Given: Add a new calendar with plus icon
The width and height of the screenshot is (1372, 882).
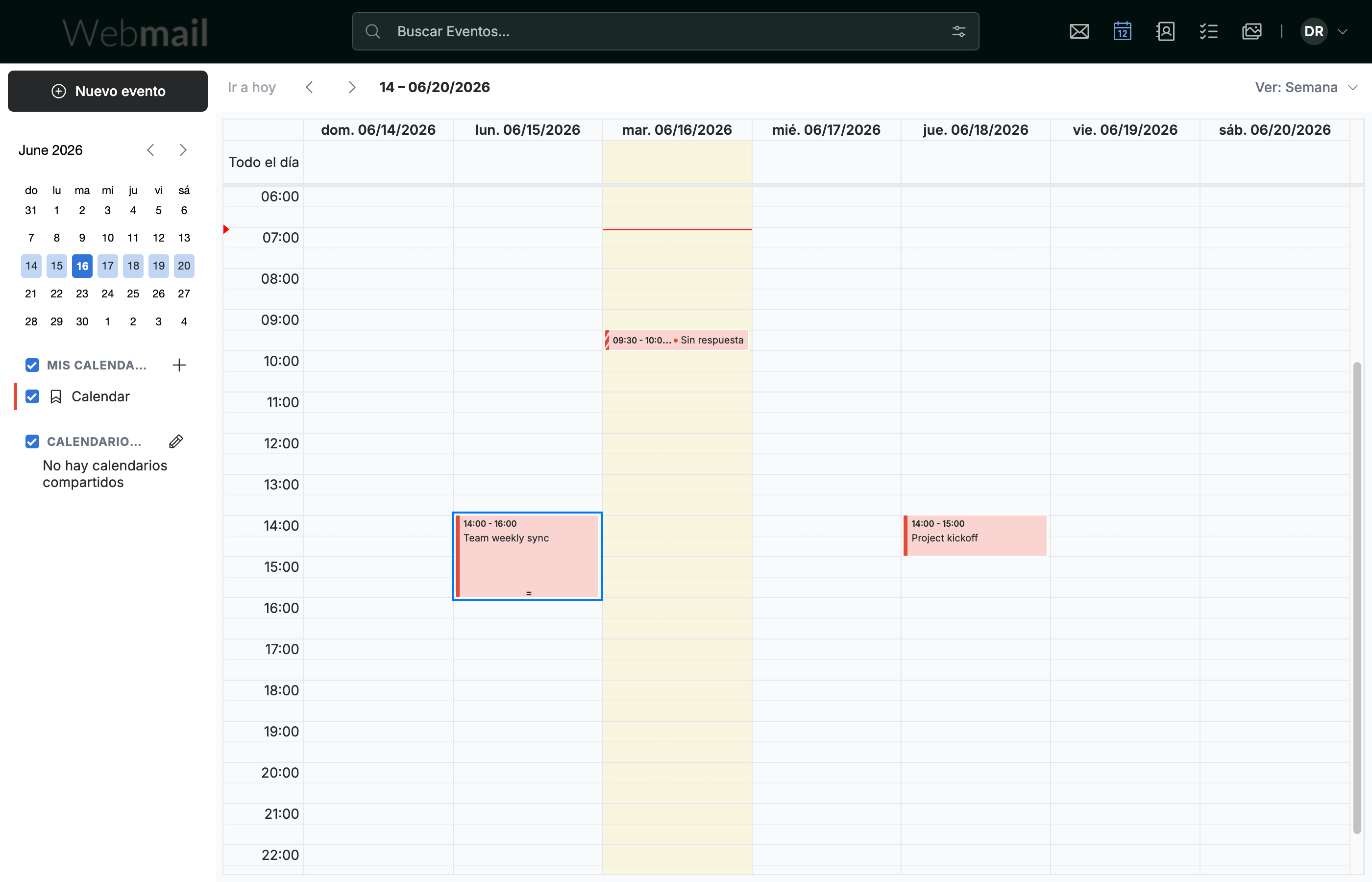Looking at the screenshot, I should (x=179, y=366).
